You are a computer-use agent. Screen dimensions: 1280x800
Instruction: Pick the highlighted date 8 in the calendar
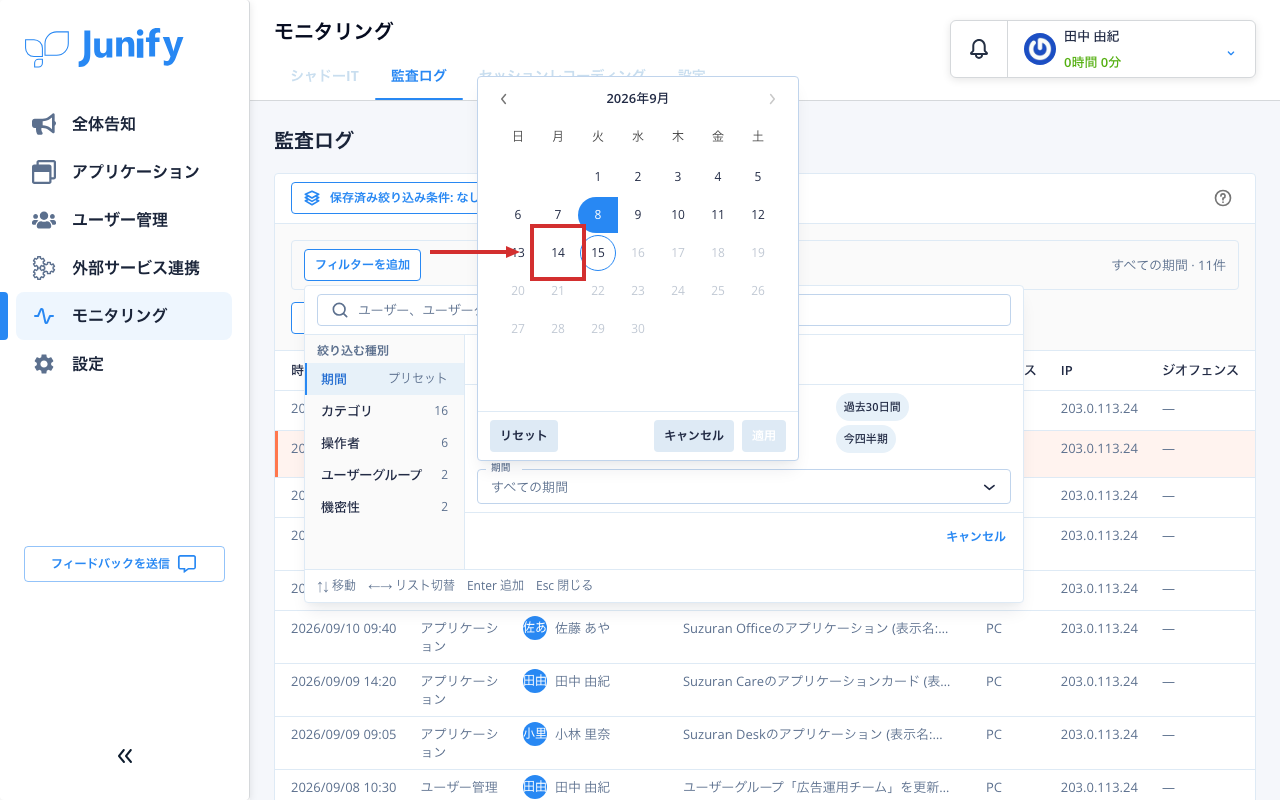(x=598, y=215)
